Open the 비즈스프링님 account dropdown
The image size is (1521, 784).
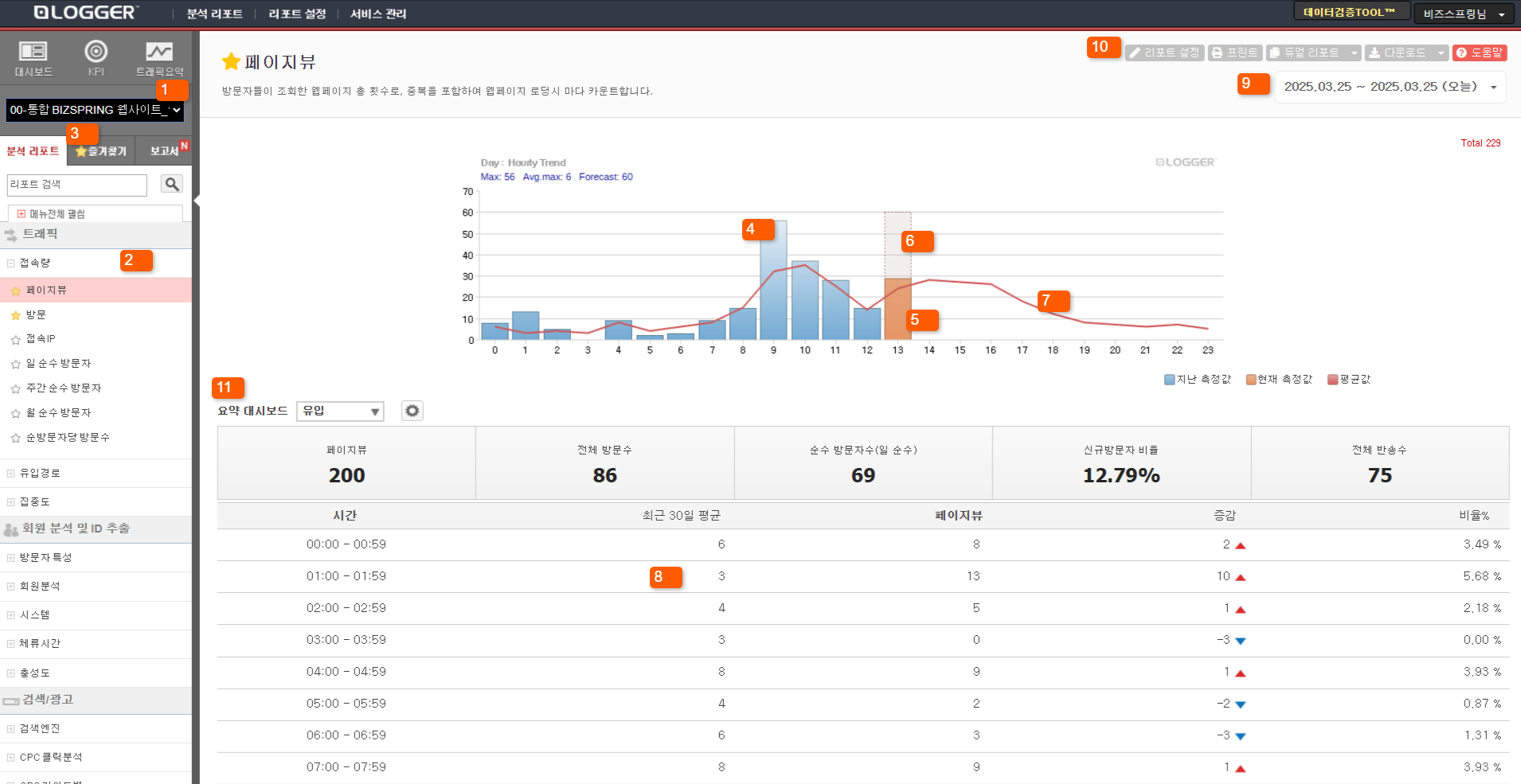click(1464, 14)
